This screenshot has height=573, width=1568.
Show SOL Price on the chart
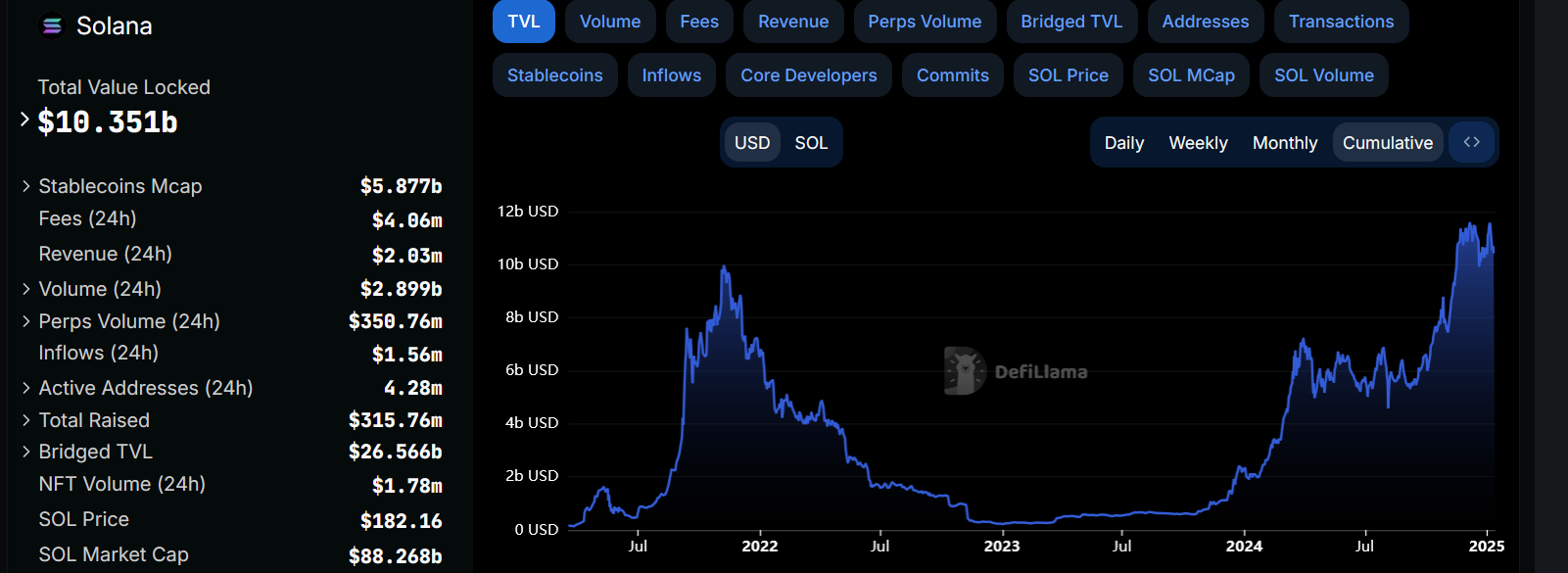pyautogui.click(x=1069, y=75)
